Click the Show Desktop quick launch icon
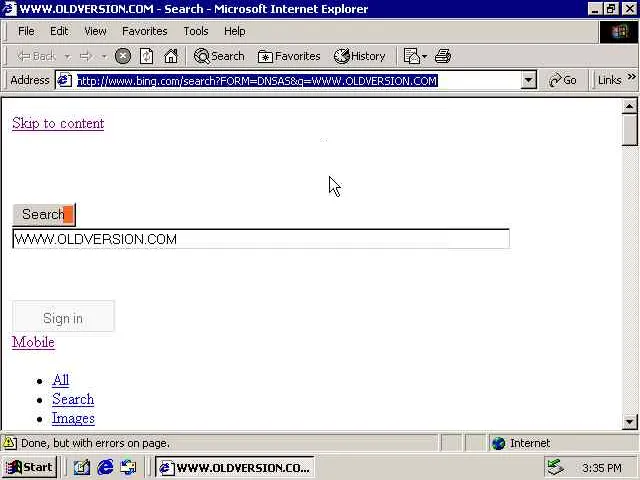 coord(82,467)
